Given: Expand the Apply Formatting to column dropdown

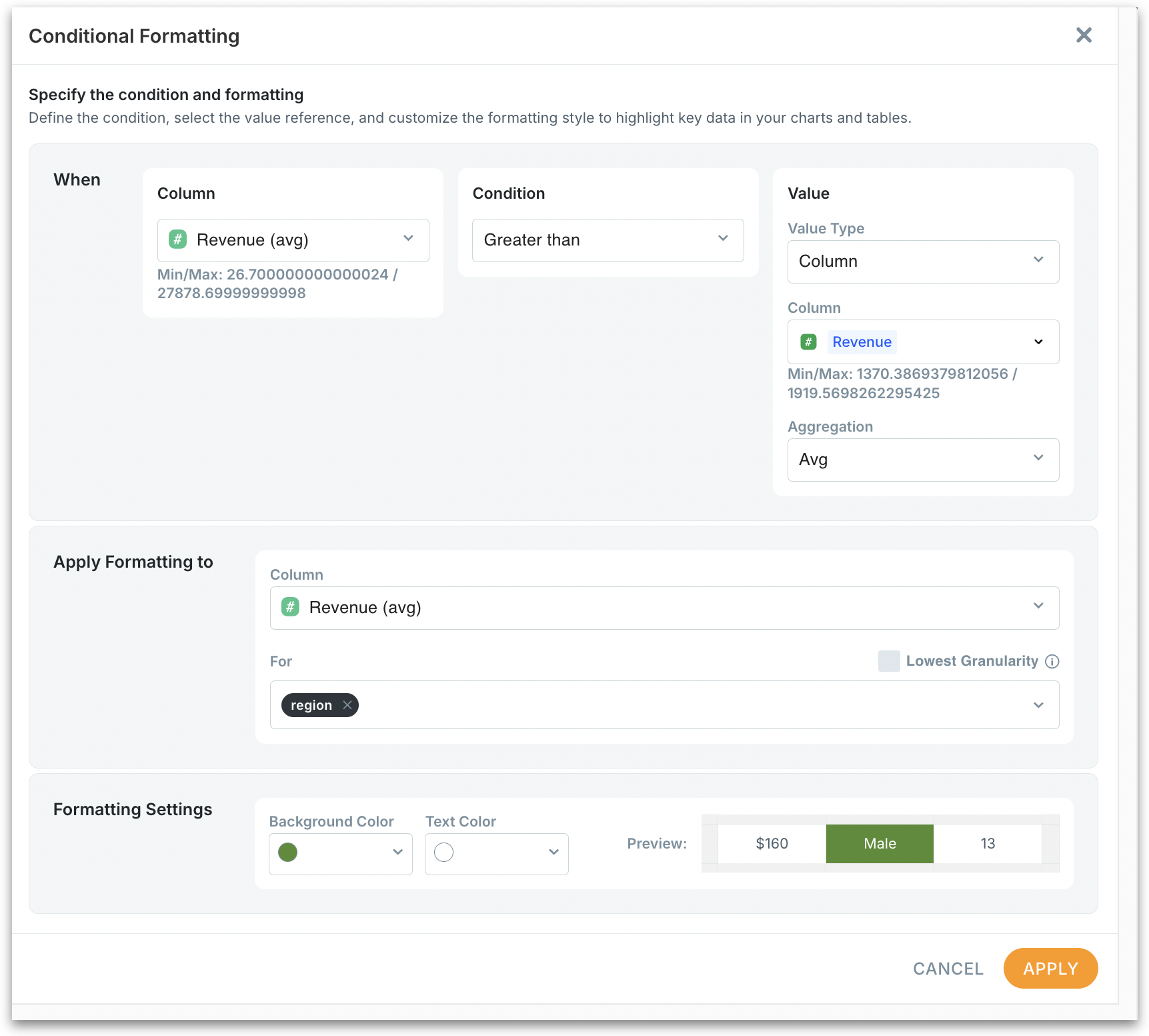Looking at the screenshot, I should tap(1038, 607).
